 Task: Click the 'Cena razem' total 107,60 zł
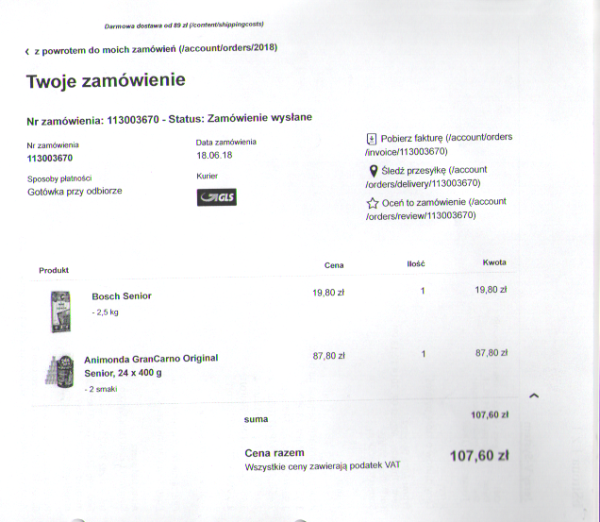point(479,456)
